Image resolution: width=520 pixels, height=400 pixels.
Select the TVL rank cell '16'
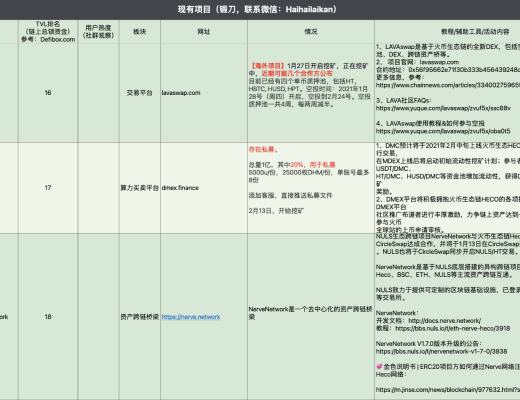pos(48,93)
